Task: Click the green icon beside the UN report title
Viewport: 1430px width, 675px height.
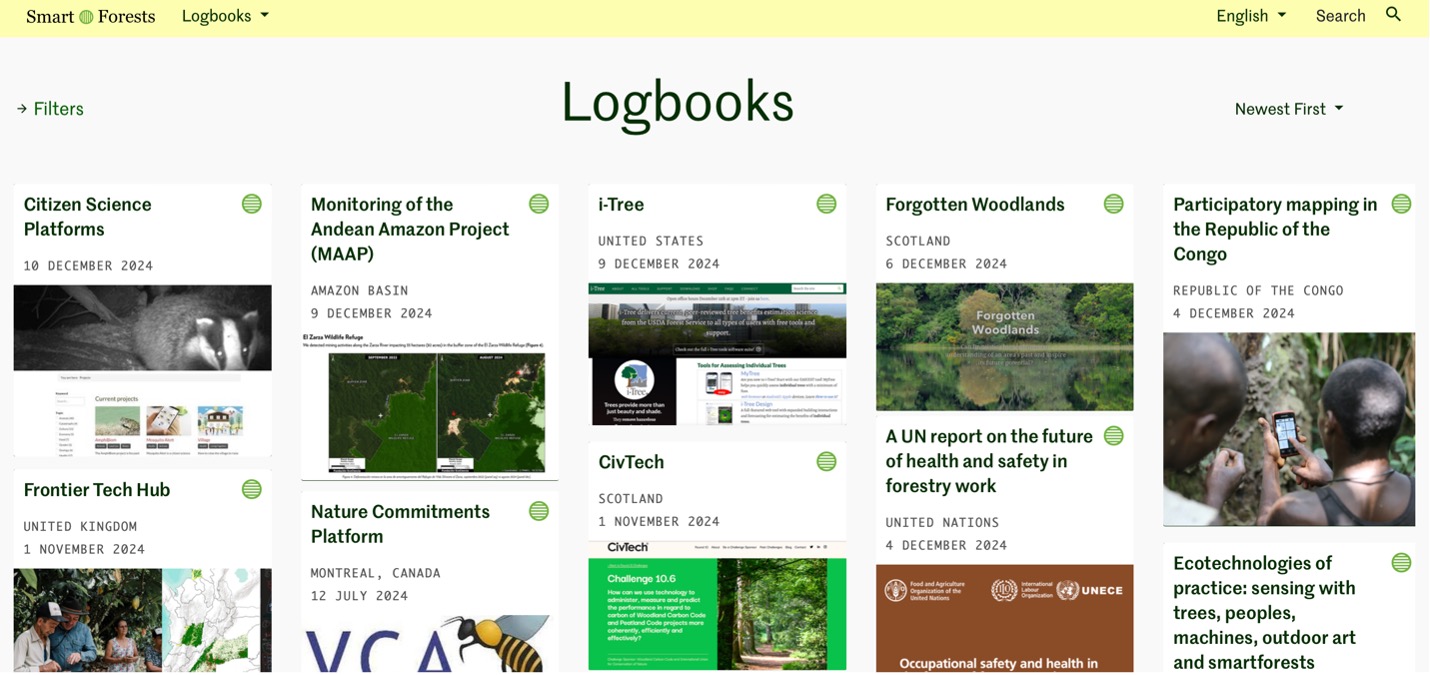Action: (x=1113, y=436)
